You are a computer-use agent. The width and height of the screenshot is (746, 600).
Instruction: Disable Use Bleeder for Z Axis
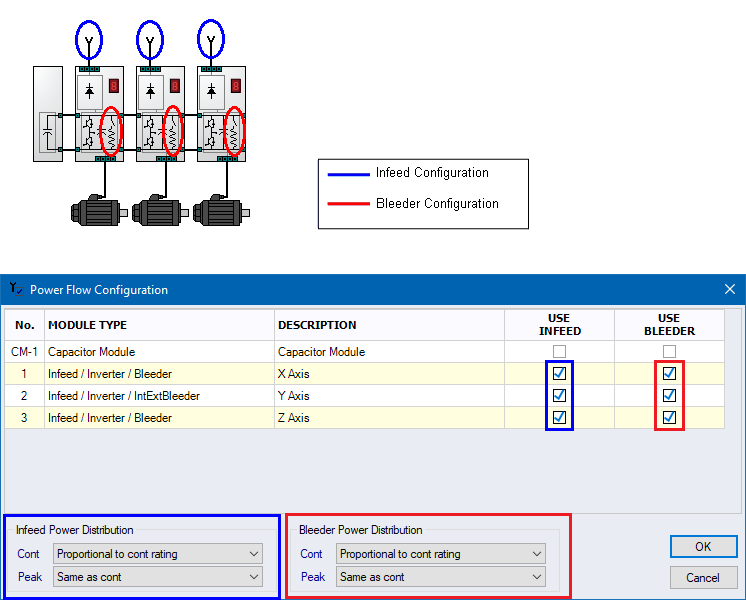(x=669, y=417)
